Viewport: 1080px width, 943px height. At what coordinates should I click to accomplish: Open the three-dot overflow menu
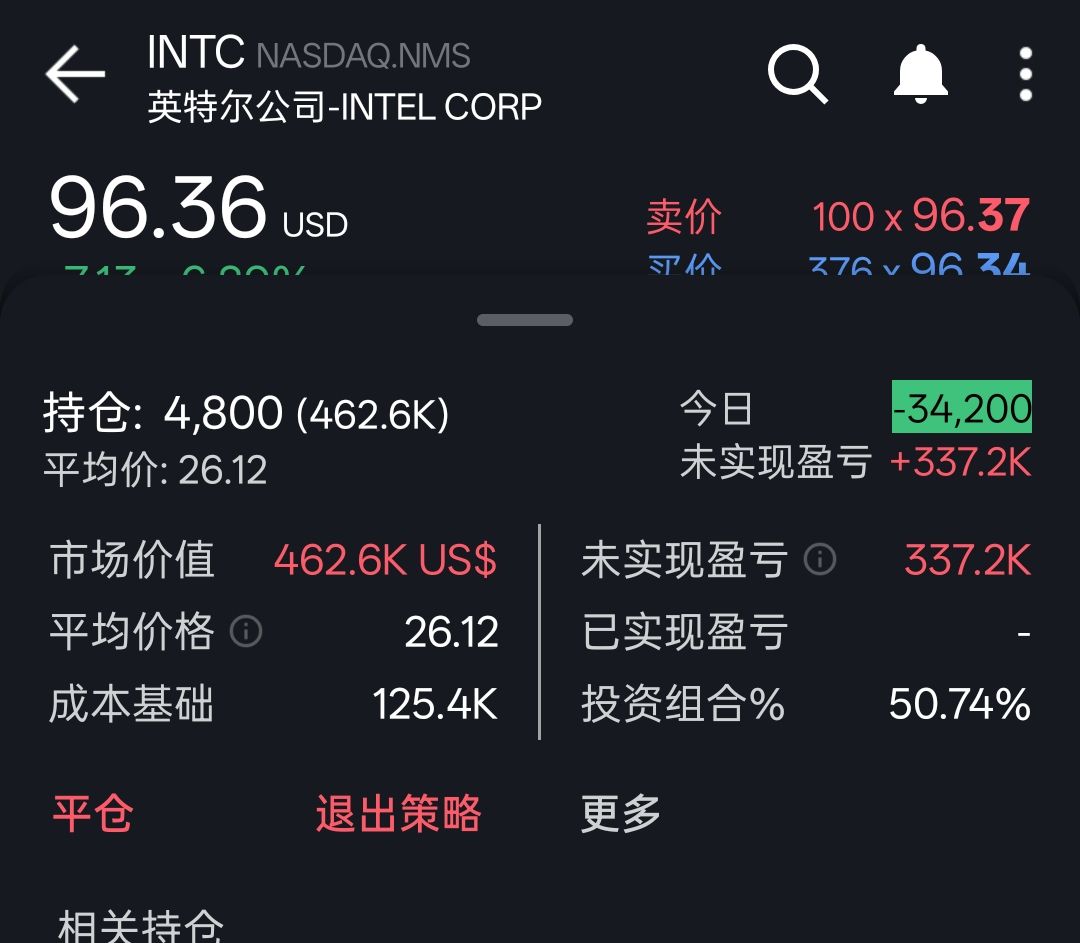coord(1026,74)
